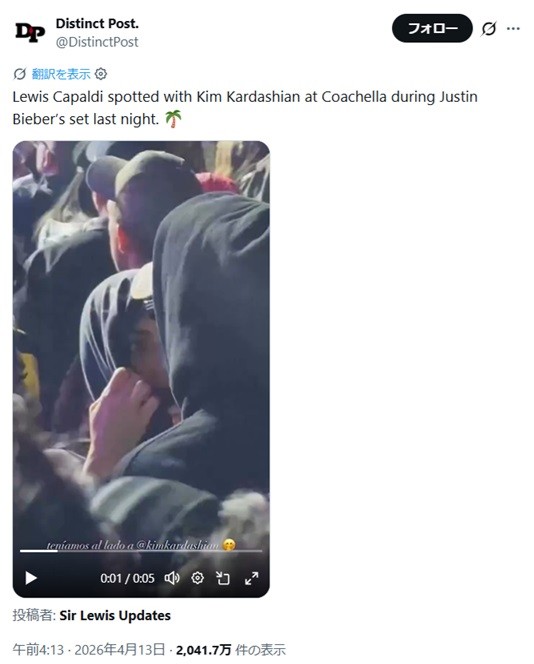This screenshot has width=534, height=664.
Task: Open translation settings gear icon
Action: point(101,74)
